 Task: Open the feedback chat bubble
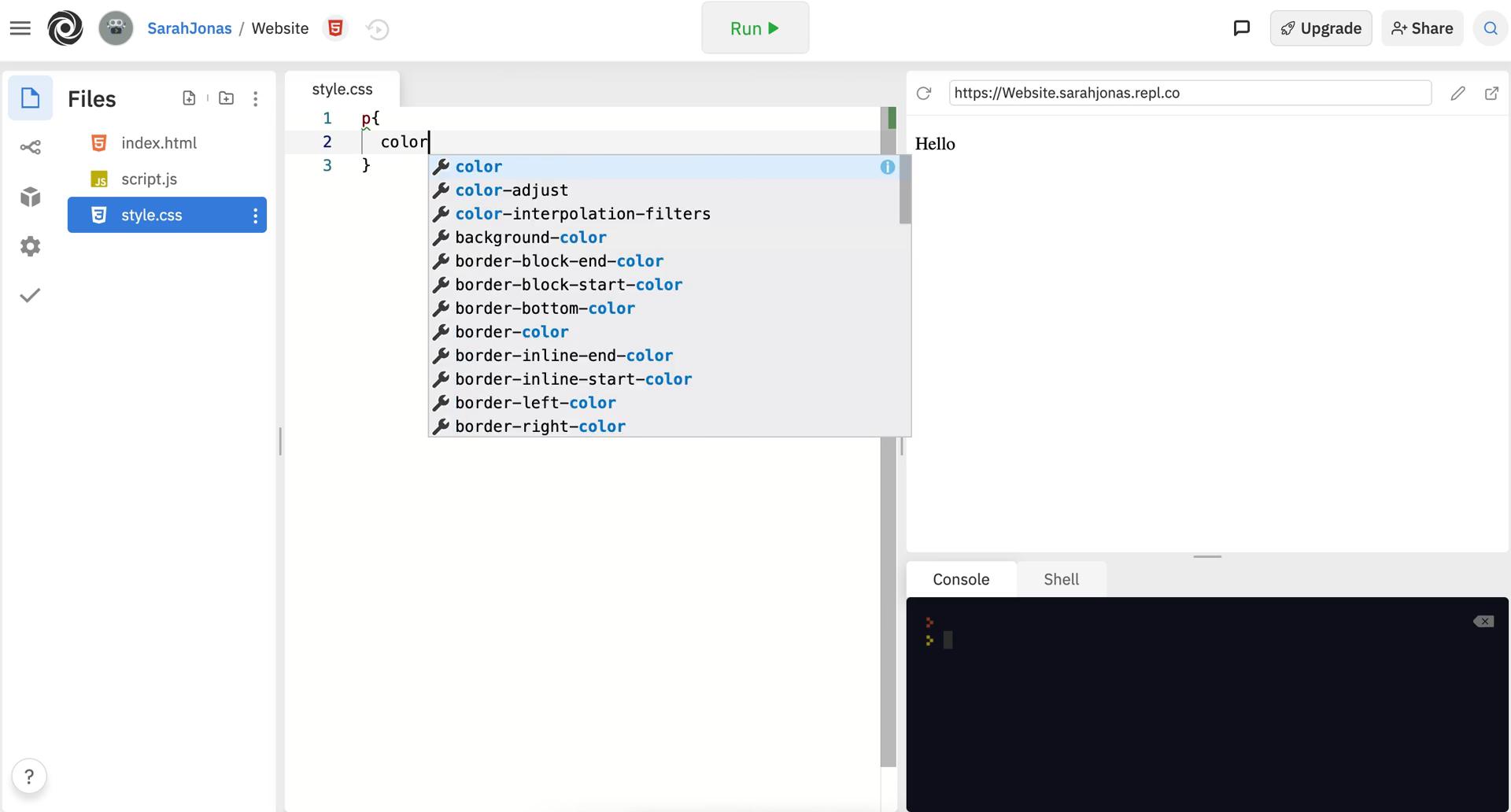[x=1241, y=28]
